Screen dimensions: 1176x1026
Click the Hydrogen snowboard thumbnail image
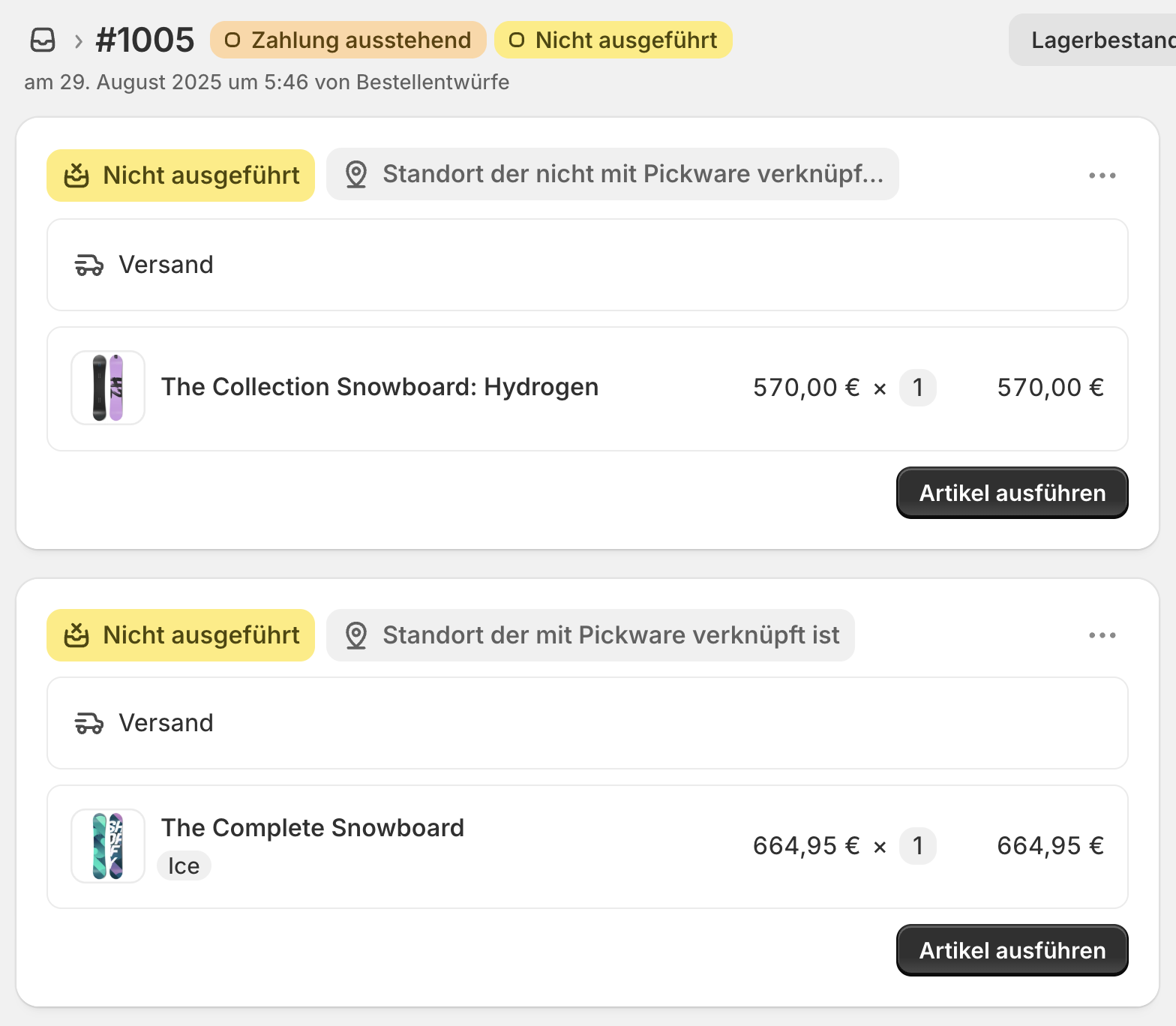point(108,388)
